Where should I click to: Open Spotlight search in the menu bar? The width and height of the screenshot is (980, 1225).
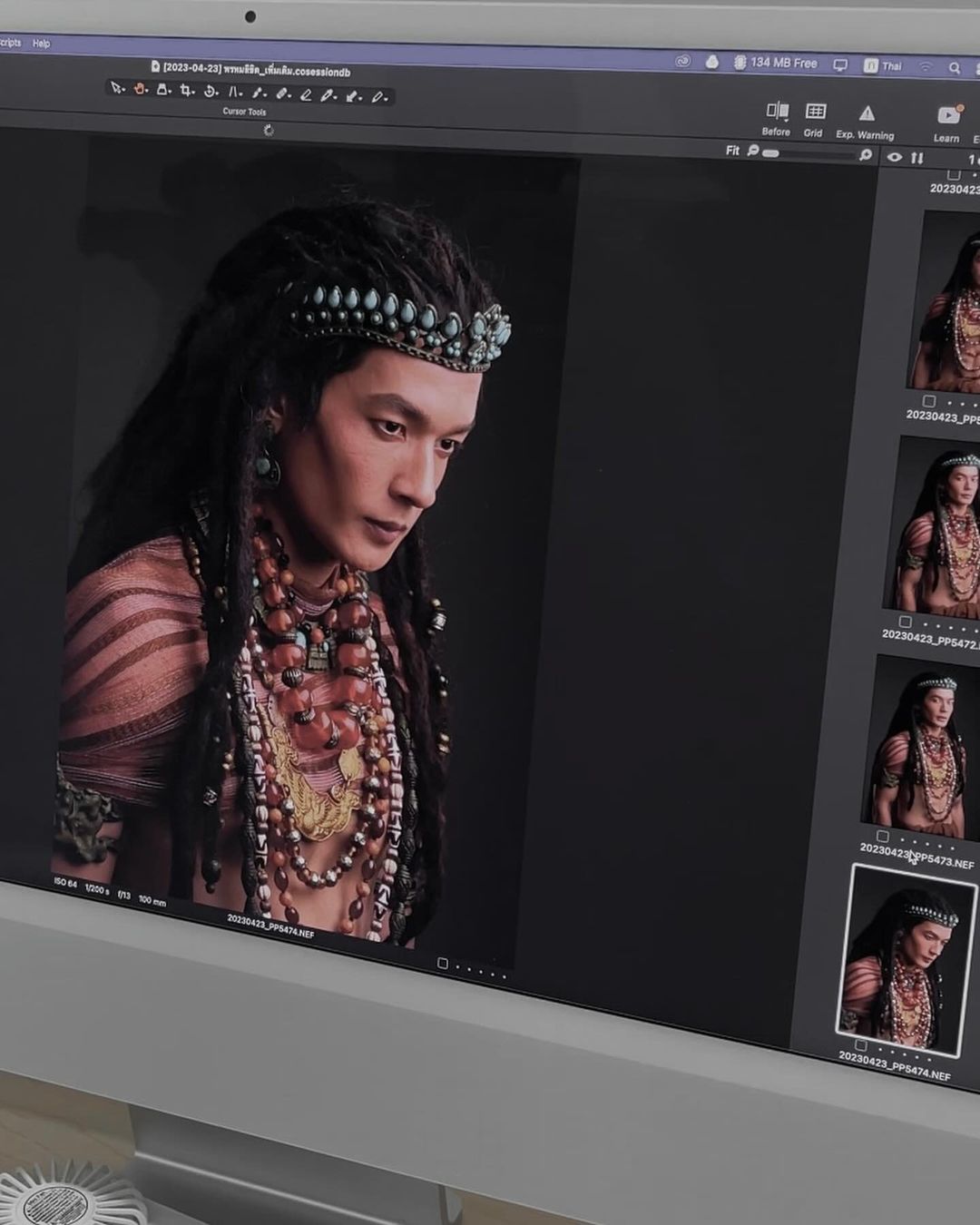pyautogui.click(x=955, y=67)
